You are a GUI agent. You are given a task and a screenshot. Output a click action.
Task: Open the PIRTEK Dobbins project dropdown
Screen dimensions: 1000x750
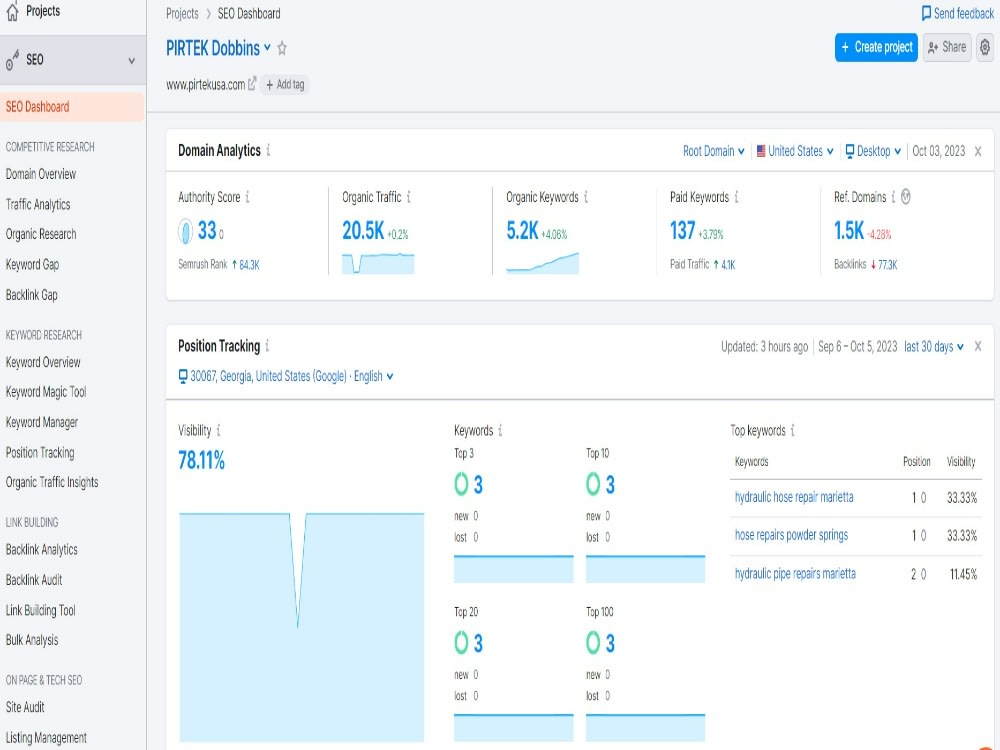point(267,47)
